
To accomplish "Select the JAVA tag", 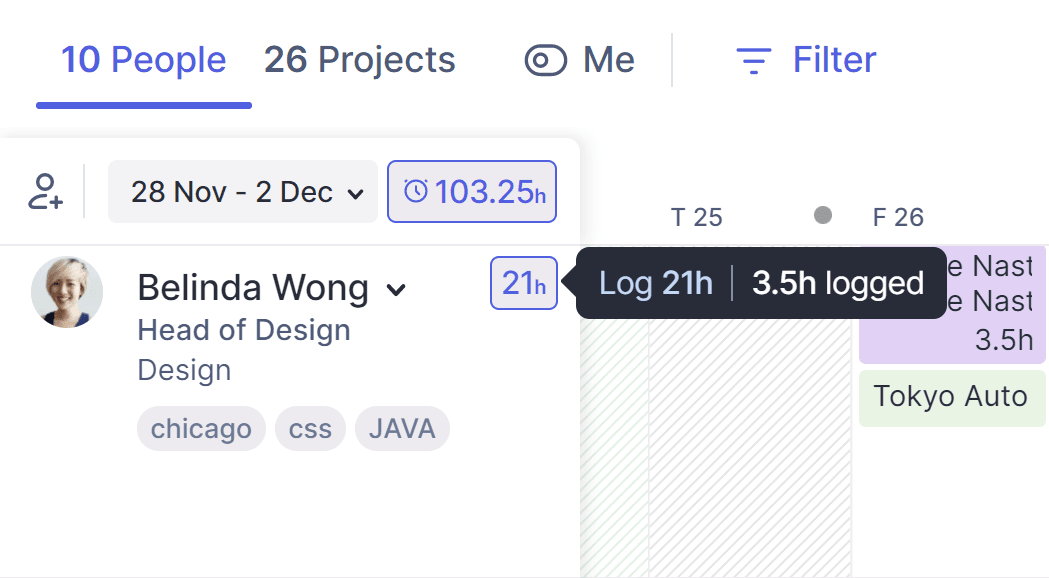I will coord(402,429).
